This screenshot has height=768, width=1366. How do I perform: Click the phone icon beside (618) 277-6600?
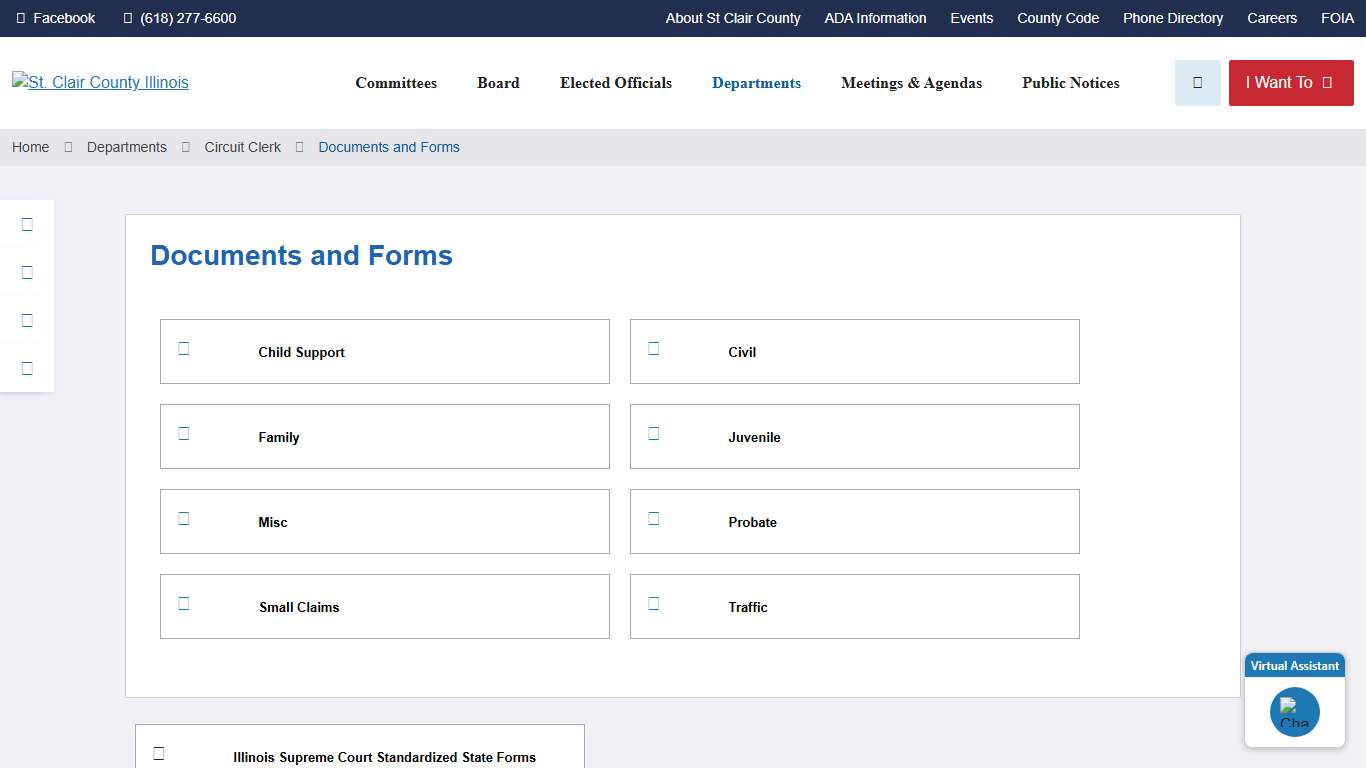click(127, 17)
